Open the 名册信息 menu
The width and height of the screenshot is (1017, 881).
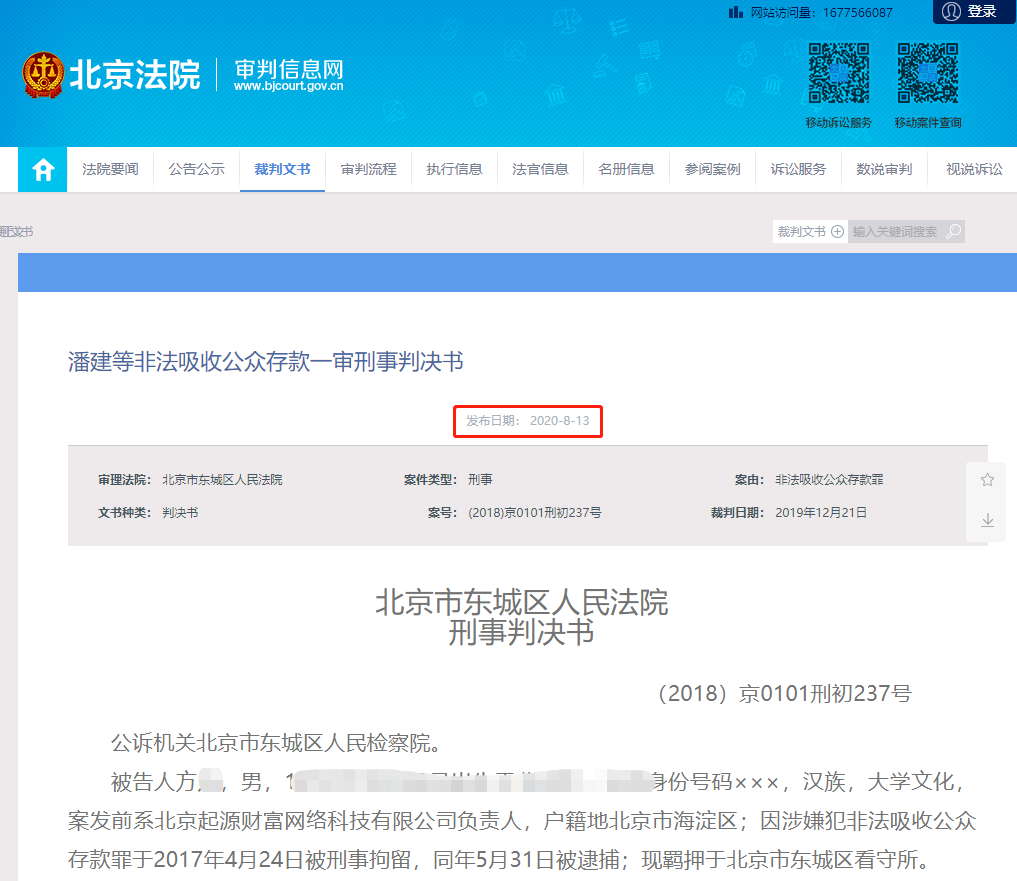click(x=626, y=169)
